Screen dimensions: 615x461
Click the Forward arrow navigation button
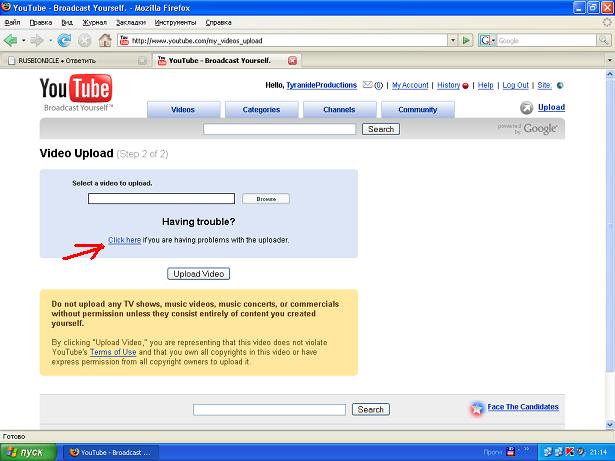point(37,40)
